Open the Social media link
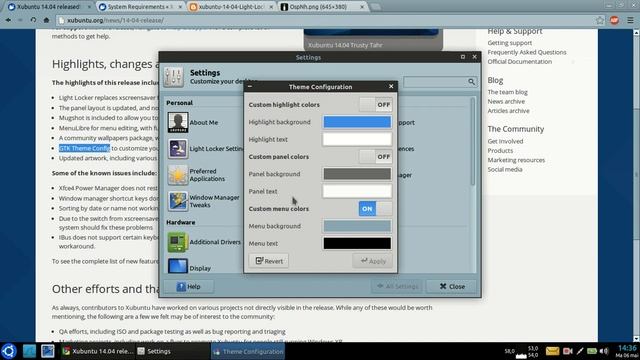Viewport: 640px width, 360px height. [x=504, y=169]
